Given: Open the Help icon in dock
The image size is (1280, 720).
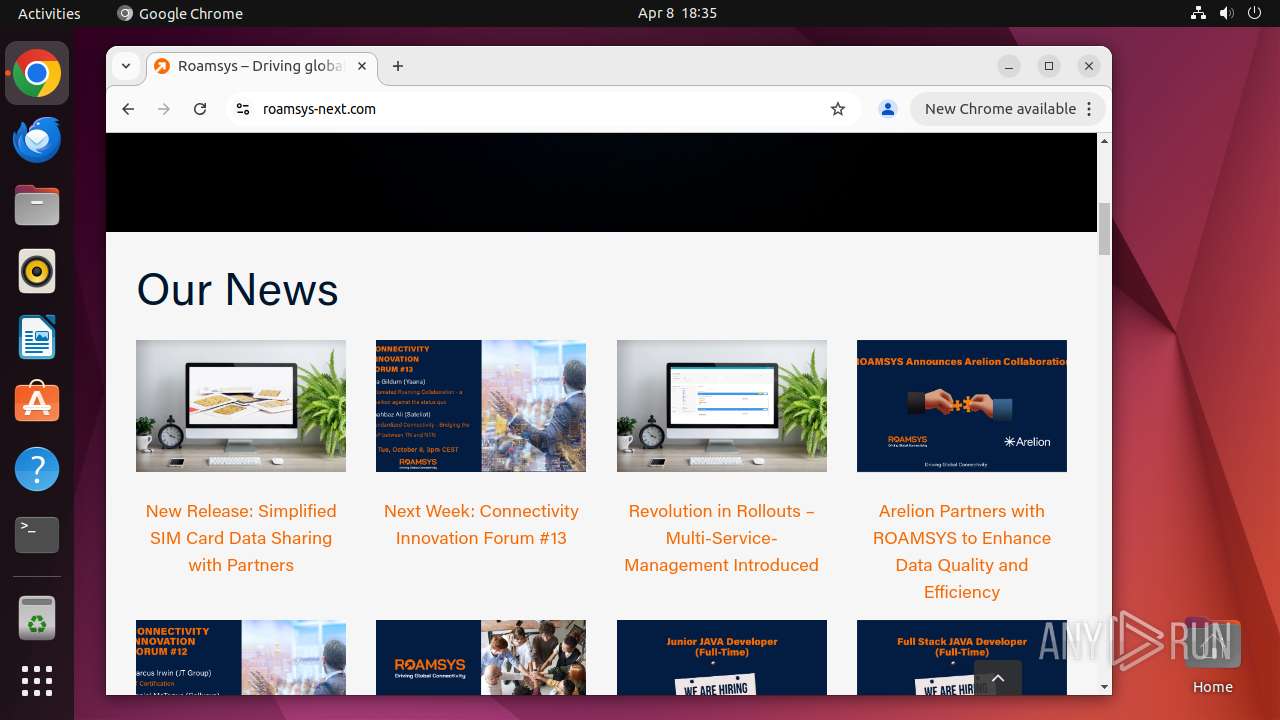Looking at the screenshot, I should [37, 470].
